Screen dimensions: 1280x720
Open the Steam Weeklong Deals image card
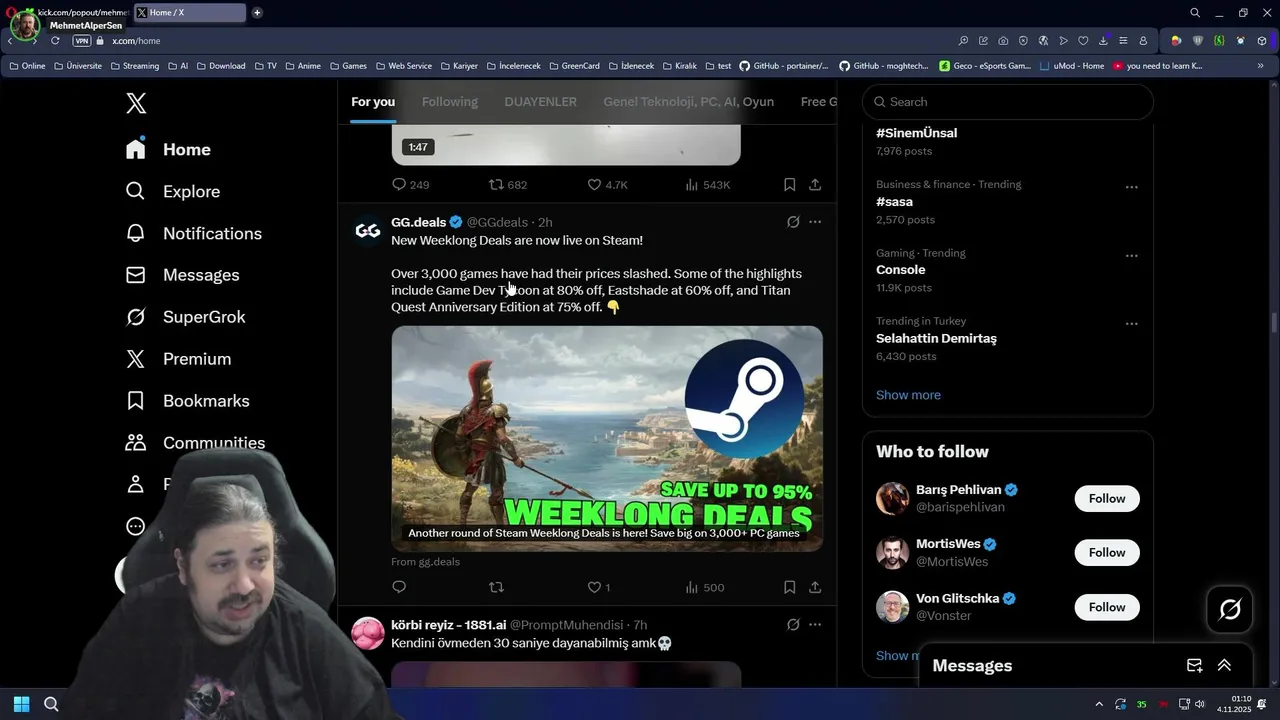(x=607, y=438)
